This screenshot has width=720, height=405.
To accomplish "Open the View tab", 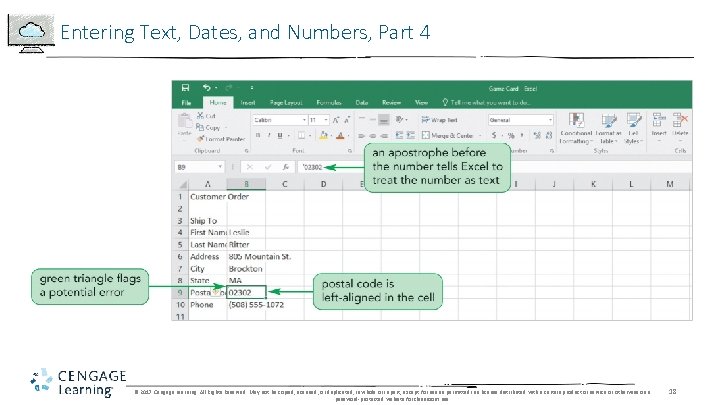I will [422, 102].
